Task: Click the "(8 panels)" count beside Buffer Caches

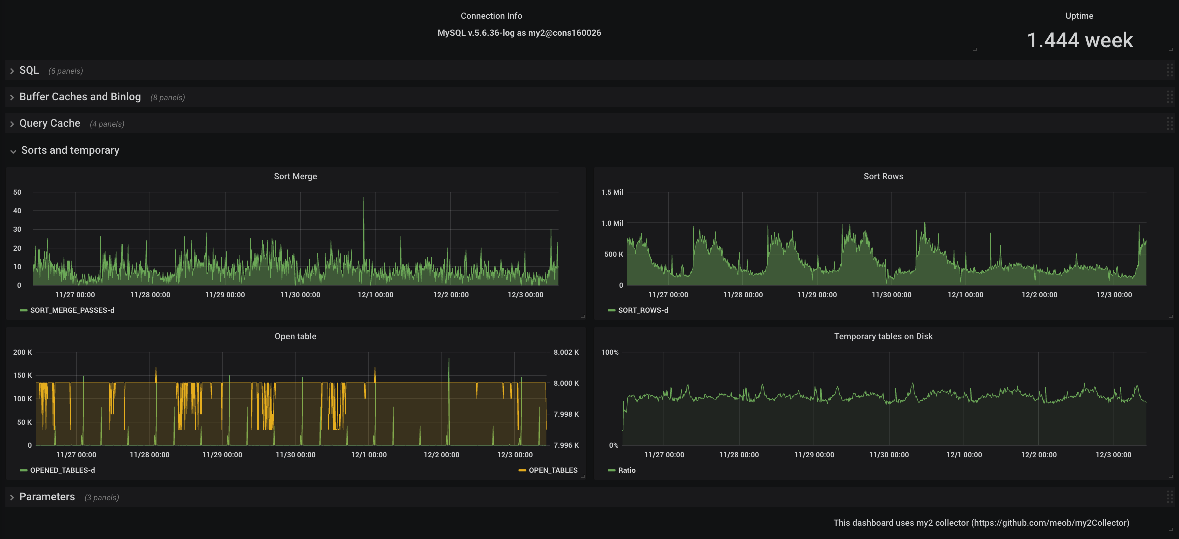Action: (x=167, y=98)
